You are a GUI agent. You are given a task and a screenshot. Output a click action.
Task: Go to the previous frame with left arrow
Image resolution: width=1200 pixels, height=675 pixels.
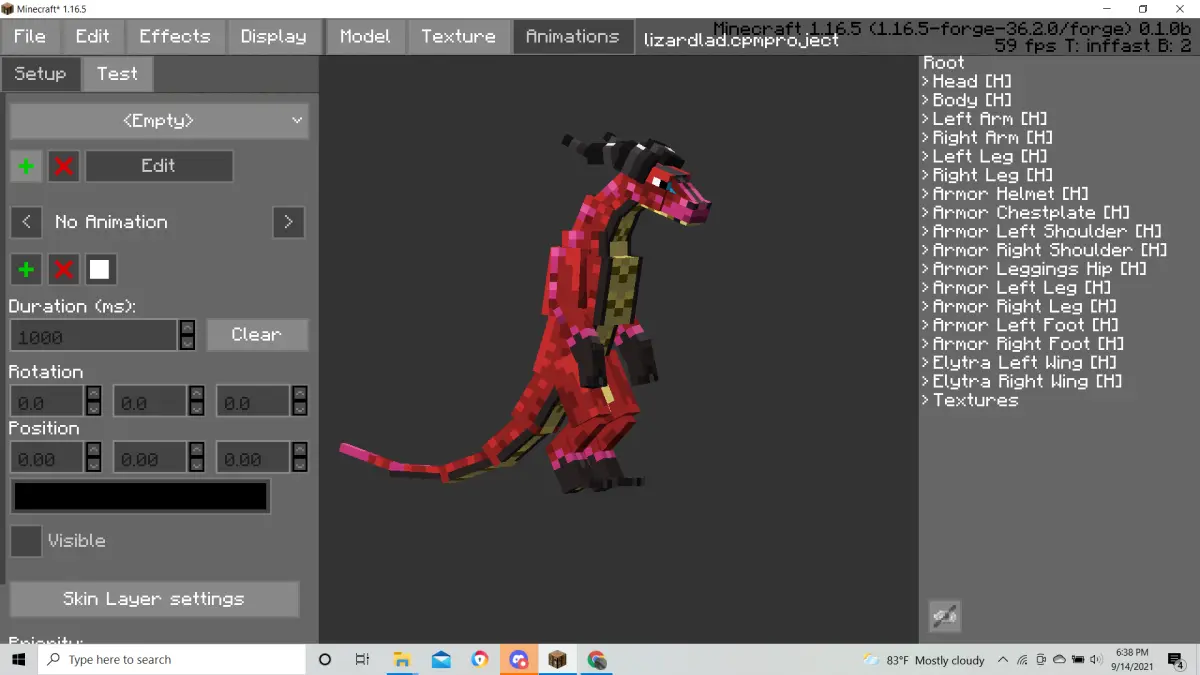(x=26, y=222)
